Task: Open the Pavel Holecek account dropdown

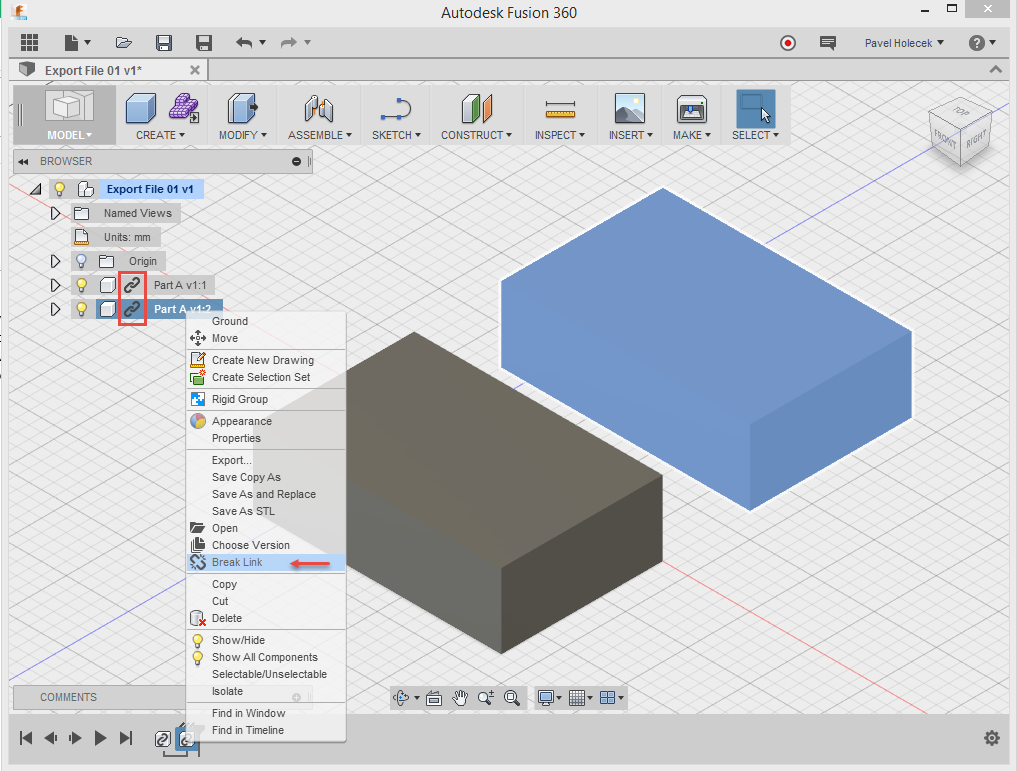Action: [x=904, y=43]
